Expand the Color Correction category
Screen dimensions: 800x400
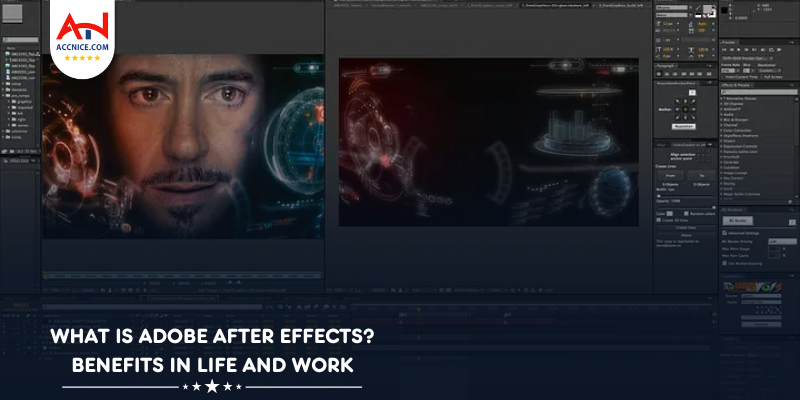721,131
